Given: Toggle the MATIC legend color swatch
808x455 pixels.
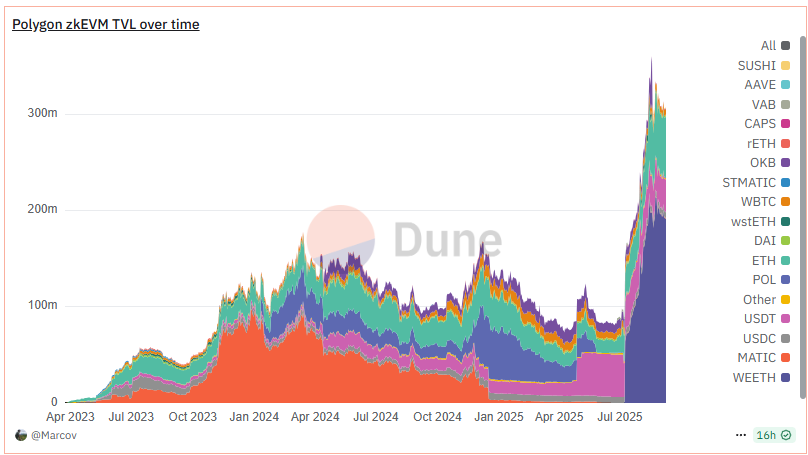Looking at the screenshot, I should pos(785,358).
